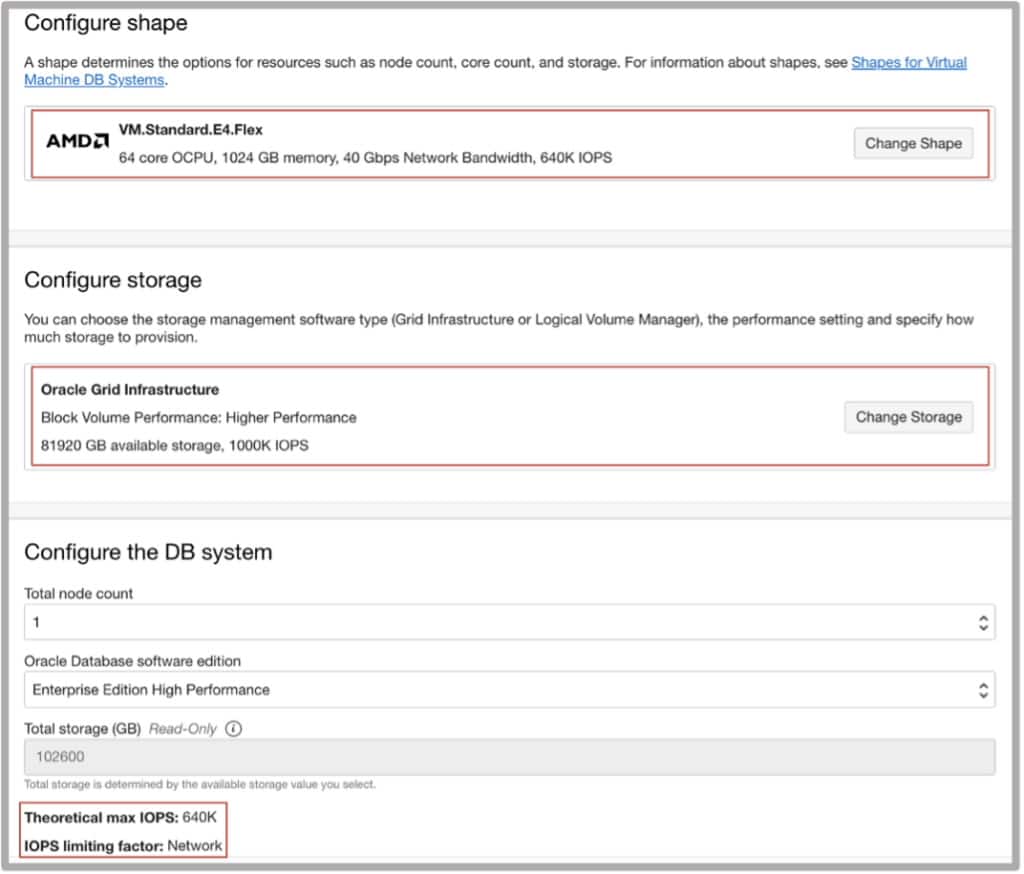Click the Configure storage heading
Screen dimensions: 1024x874
113,280
